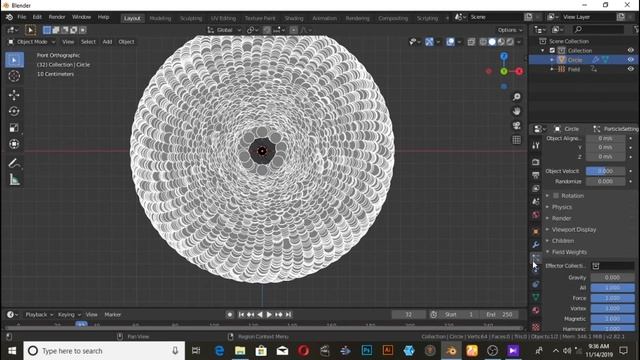Open the View Layer properties tab
The image size is (640, 360).
pyautogui.click(x=536, y=188)
